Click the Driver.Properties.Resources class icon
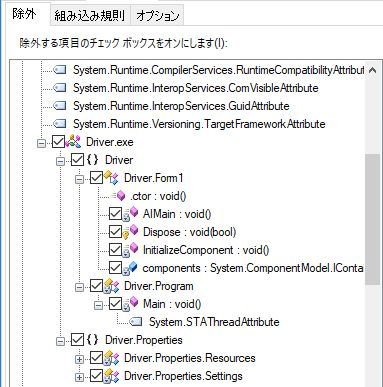383x387 pixels. pyautogui.click(x=111, y=358)
